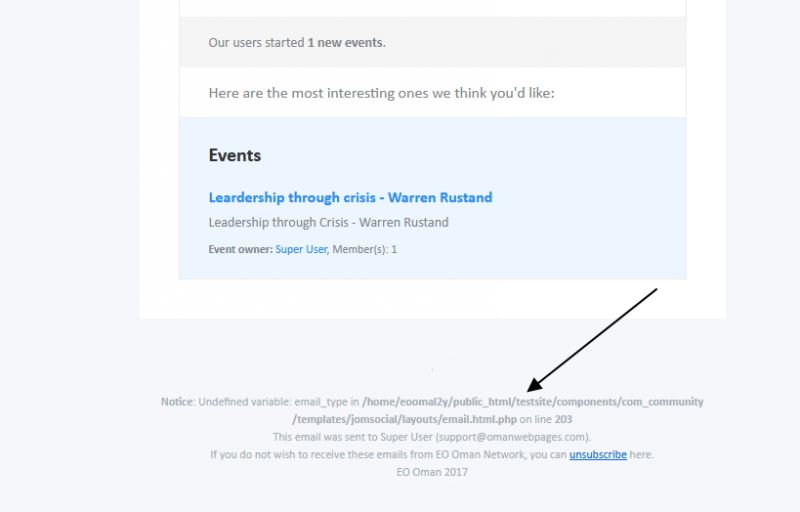
Task: Click the 'EO Oman 2017' footer text
Action: tap(432, 472)
